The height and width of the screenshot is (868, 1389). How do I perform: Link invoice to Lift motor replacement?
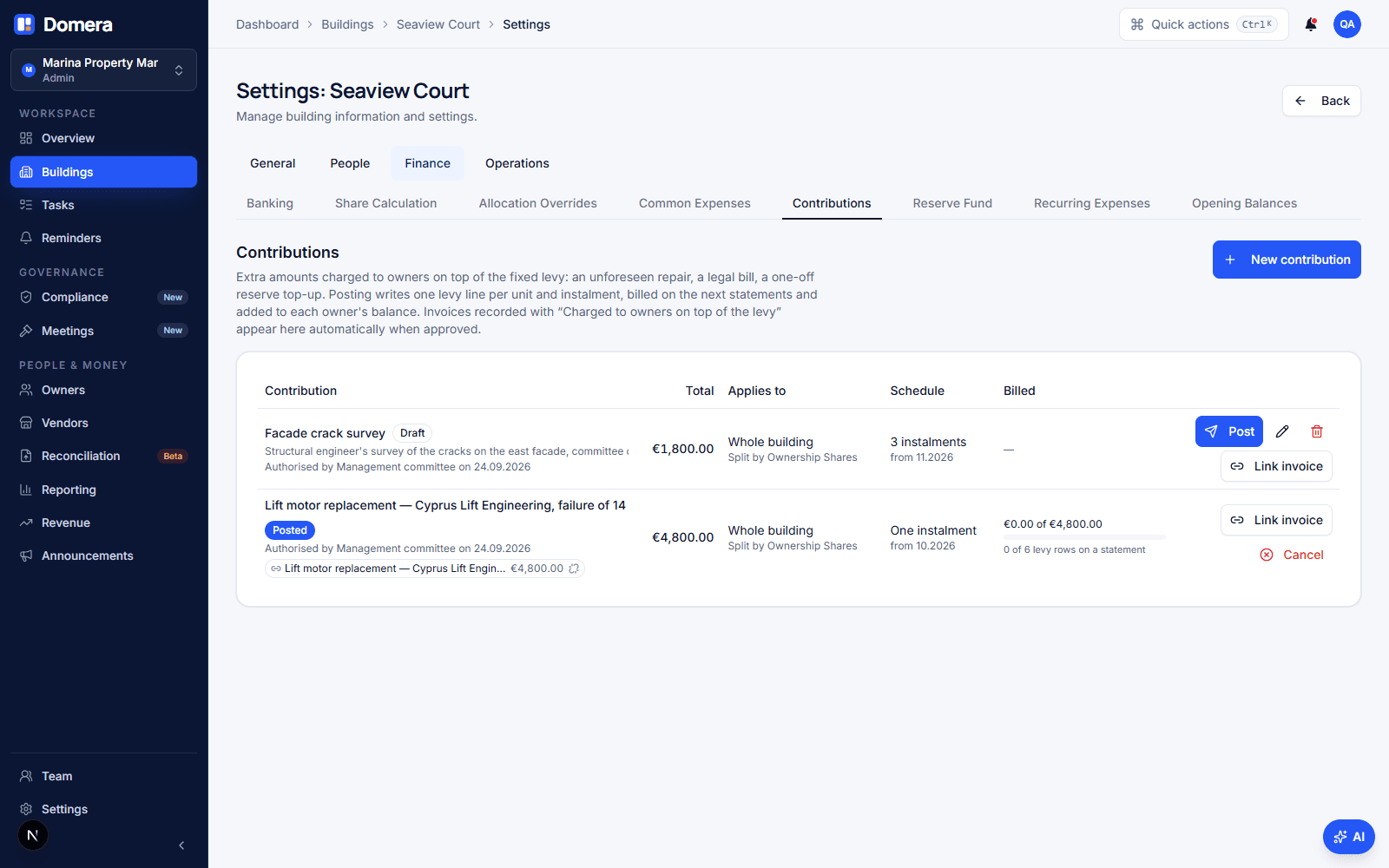(x=1276, y=520)
